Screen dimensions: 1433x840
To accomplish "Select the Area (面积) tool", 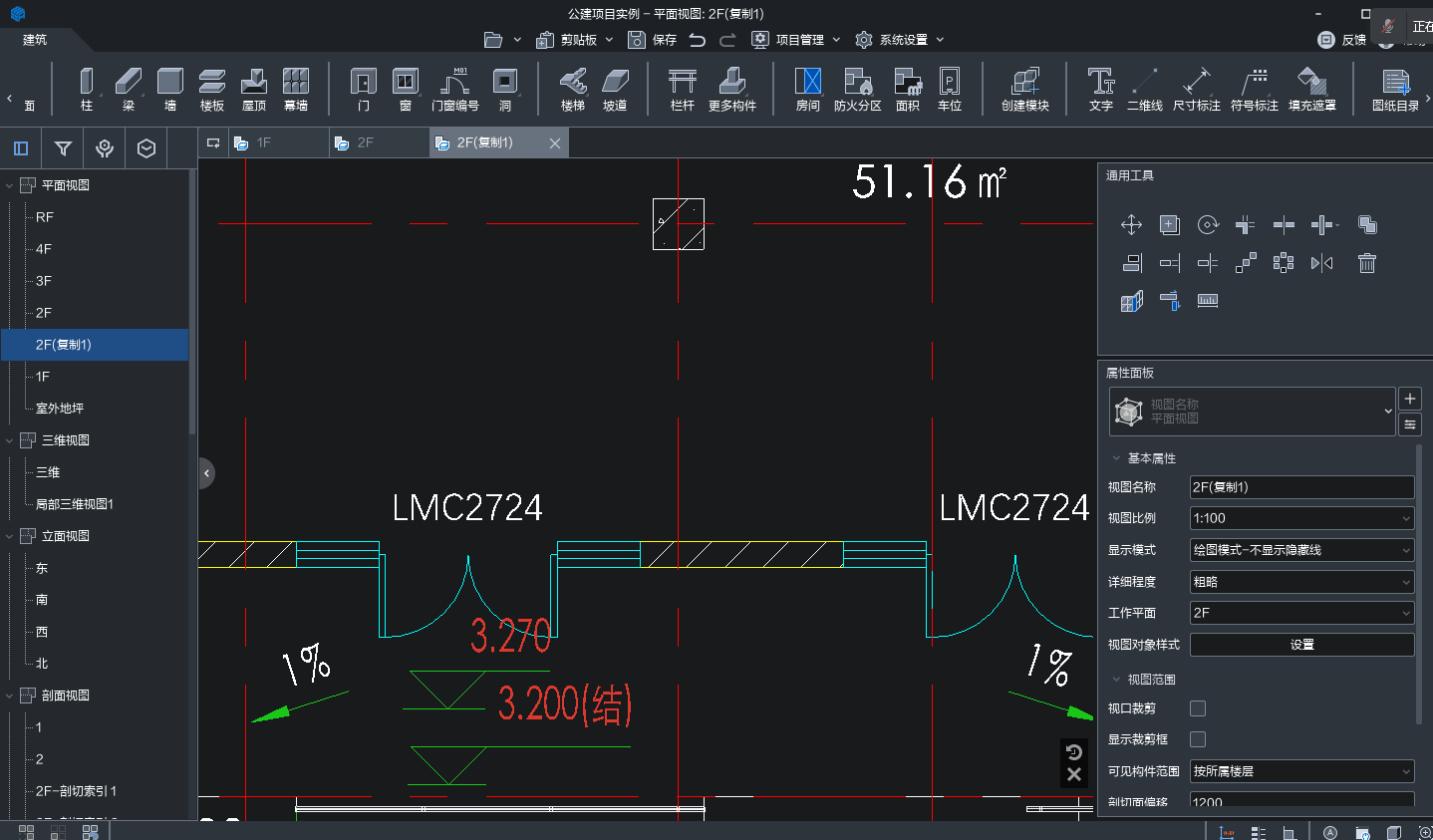I will (908, 89).
